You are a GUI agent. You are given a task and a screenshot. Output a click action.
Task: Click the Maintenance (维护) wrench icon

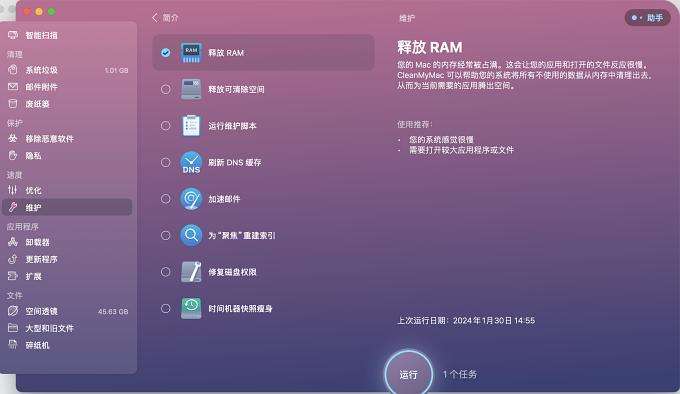(13, 207)
